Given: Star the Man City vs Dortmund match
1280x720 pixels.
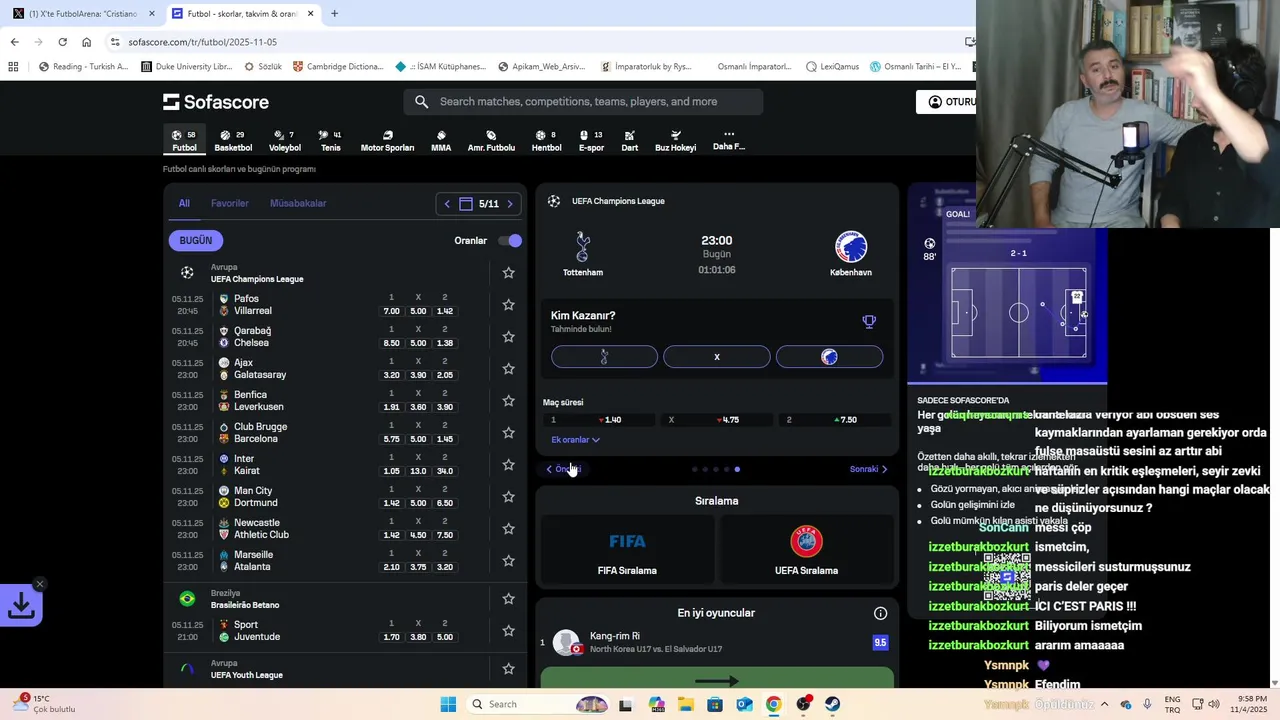Looking at the screenshot, I should pyautogui.click(x=508, y=496).
